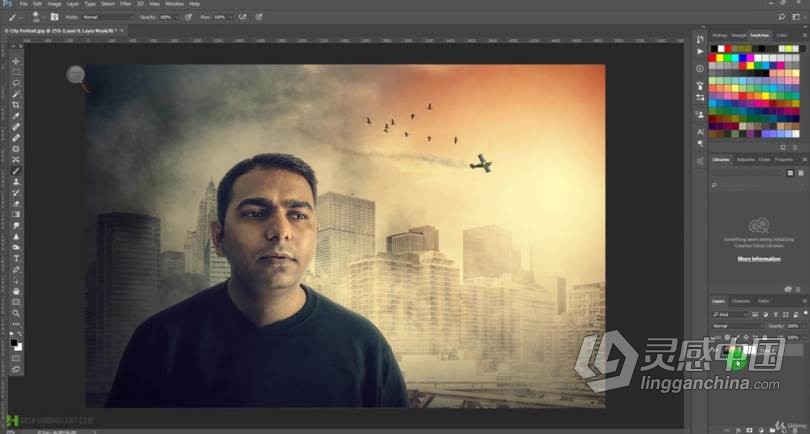Show Libraries items in grid view
Screen dimensions: 810x434
pos(790,173)
